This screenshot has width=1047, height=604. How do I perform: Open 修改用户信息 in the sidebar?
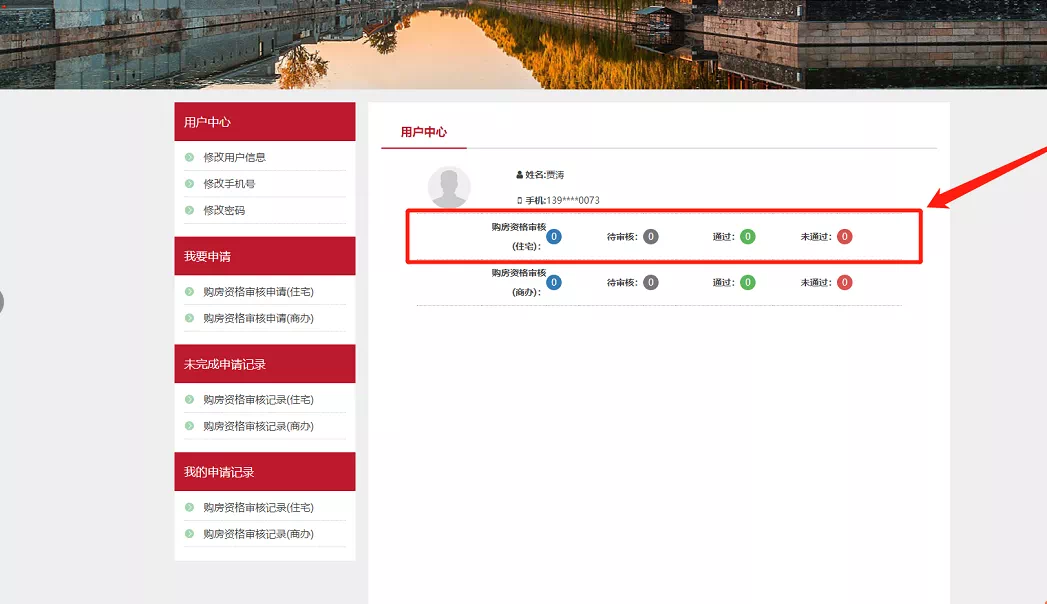(x=234, y=157)
